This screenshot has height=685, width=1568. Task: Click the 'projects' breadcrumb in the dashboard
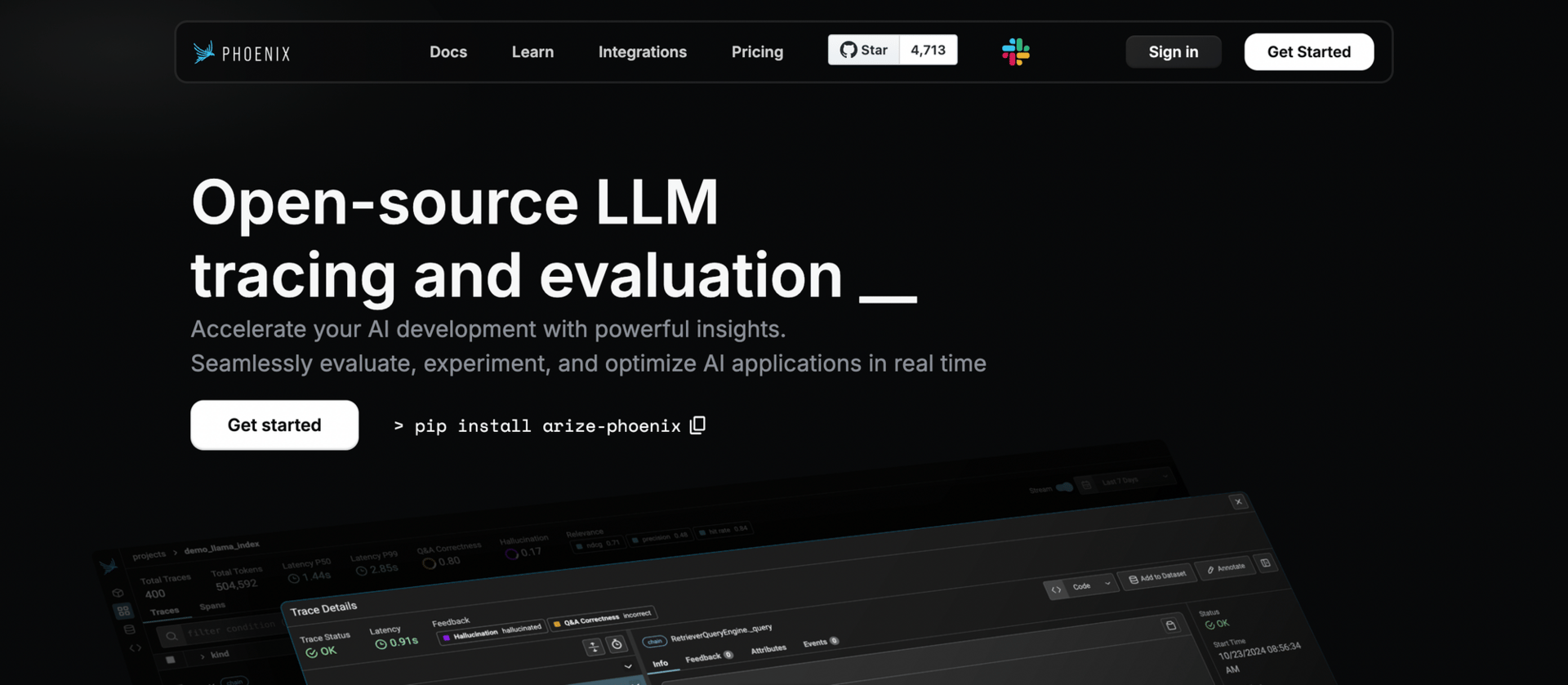coord(149,555)
